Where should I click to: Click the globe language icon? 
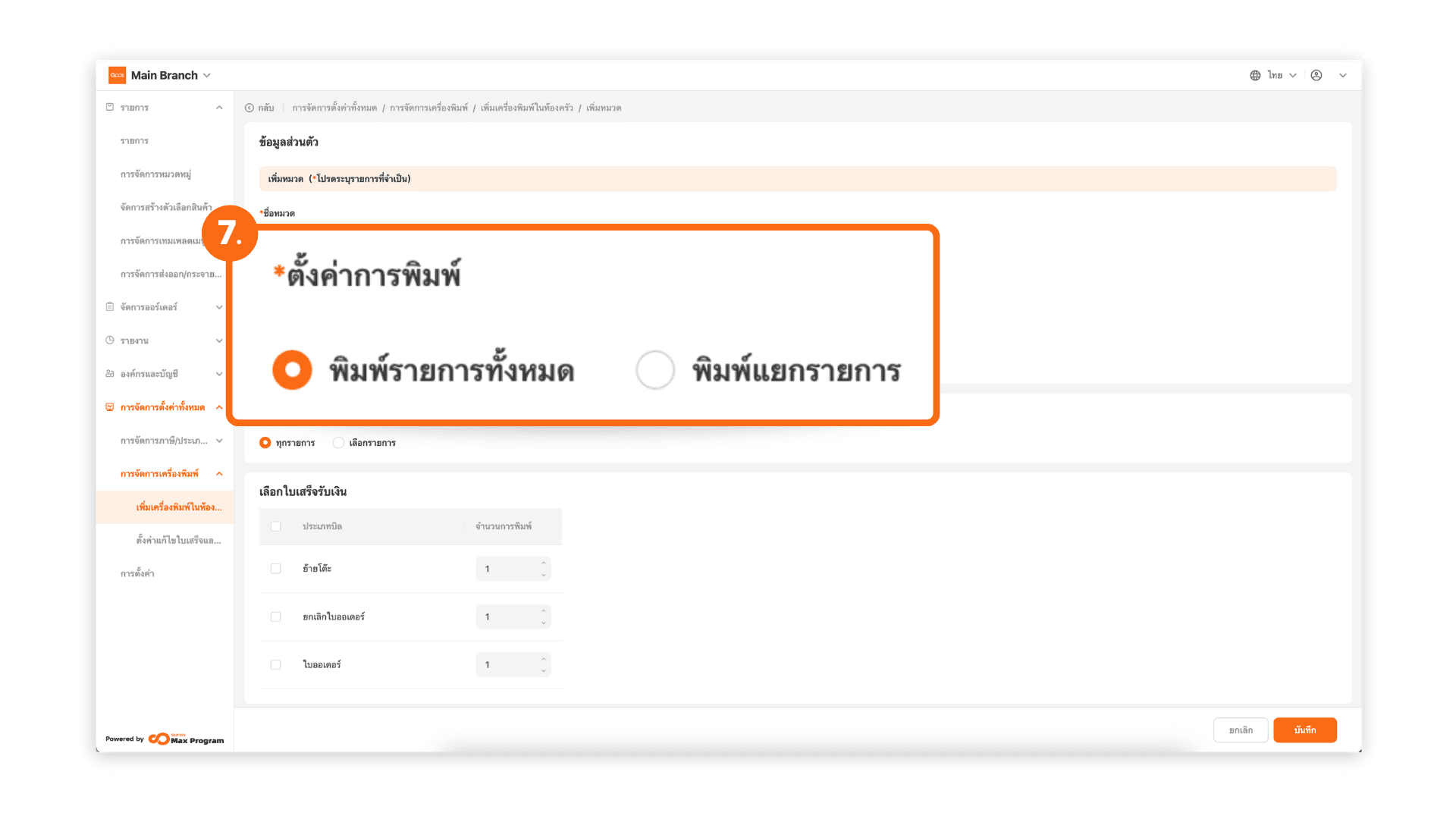[x=1255, y=75]
